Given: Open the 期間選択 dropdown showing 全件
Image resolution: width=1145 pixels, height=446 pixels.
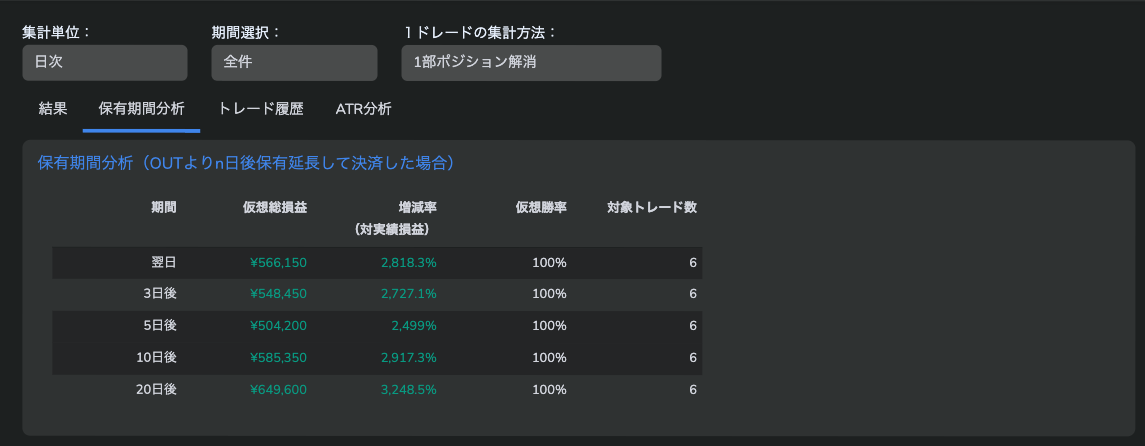Looking at the screenshot, I should point(294,63).
